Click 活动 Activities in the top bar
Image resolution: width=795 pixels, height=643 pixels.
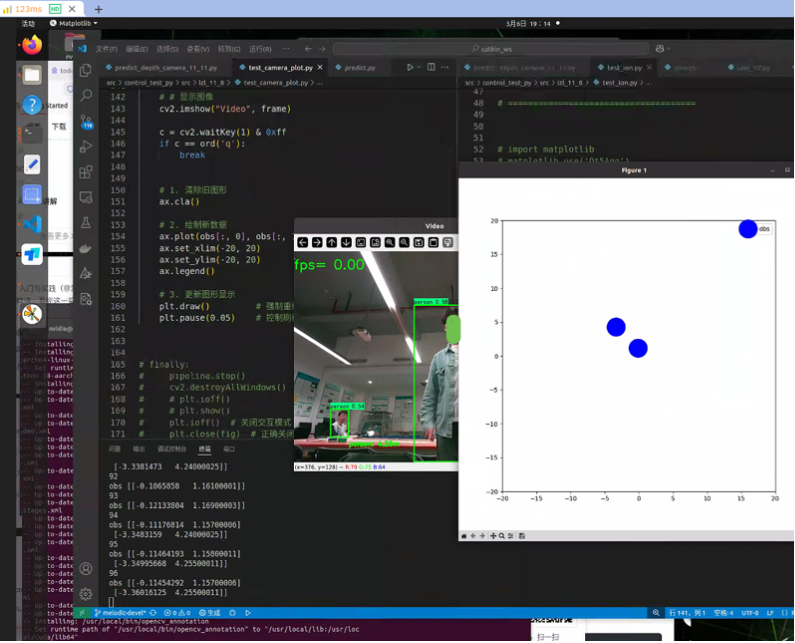[x=28, y=23]
